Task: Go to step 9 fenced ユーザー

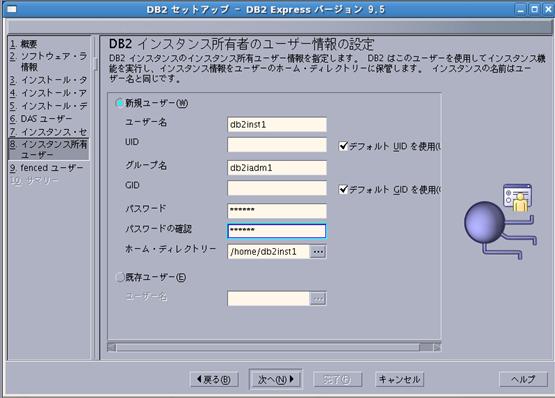Action: tap(46, 168)
